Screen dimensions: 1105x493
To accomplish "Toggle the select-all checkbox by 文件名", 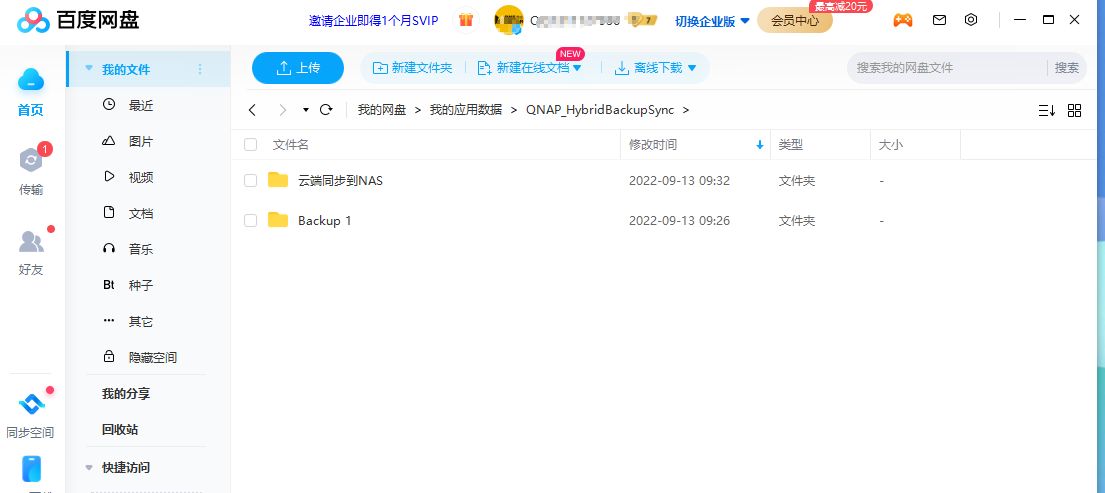I will (x=250, y=145).
